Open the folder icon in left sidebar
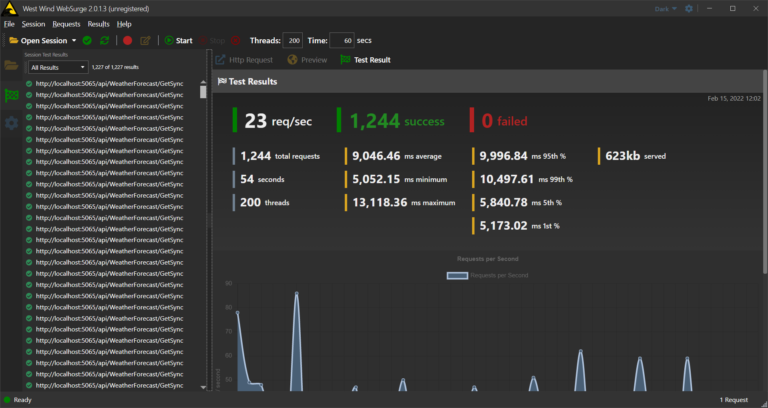Image resolution: width=768 pixels, height=408 pixels. tap(12, 66)
